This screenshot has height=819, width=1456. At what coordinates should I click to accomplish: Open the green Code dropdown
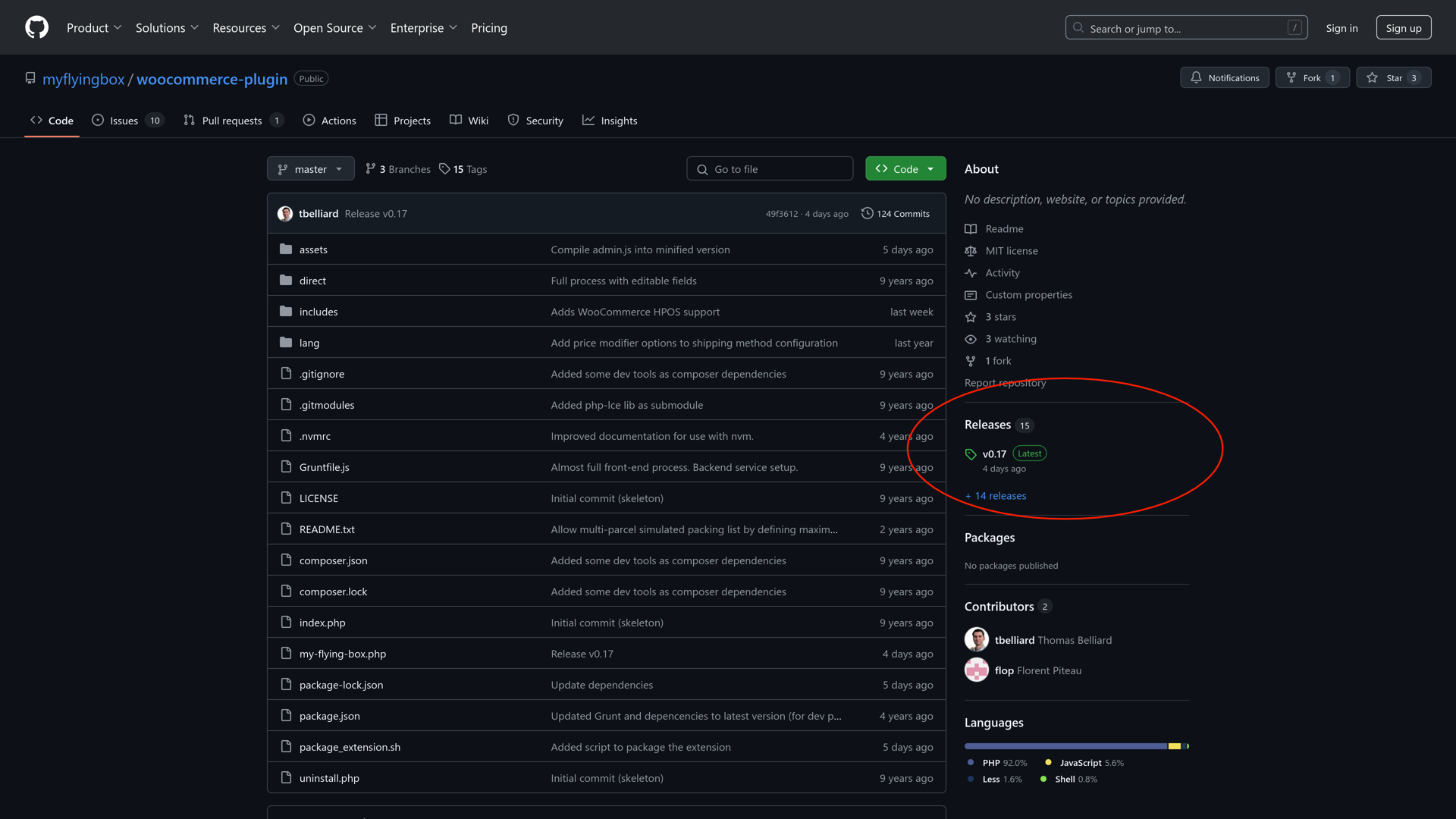(x=905, y=169)
